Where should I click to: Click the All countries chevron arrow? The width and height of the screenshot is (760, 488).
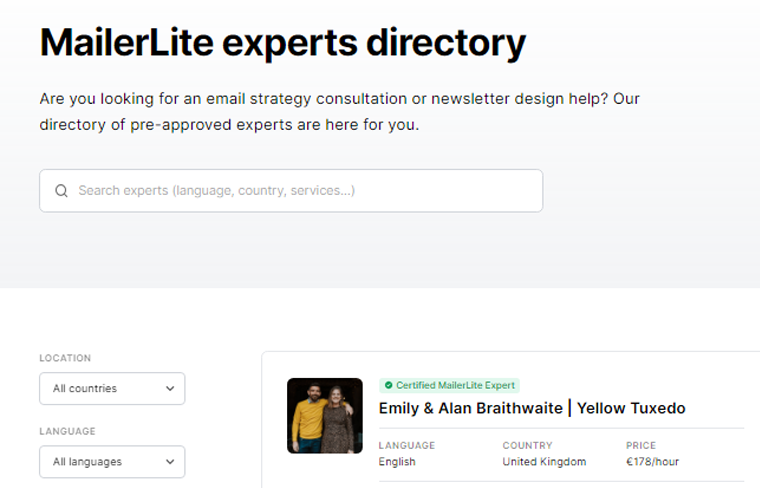pyautogui.click(x=170, y=389)
